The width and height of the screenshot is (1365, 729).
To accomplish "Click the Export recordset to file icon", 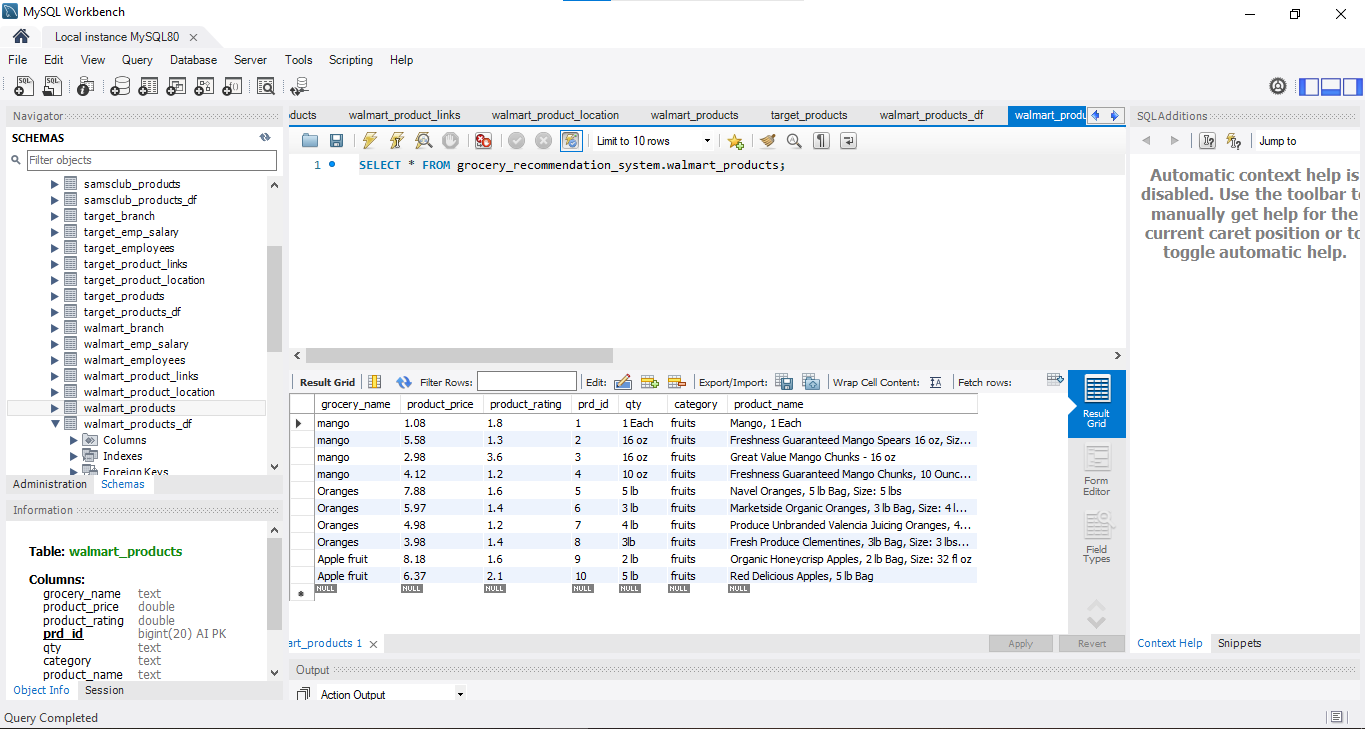I will 784,381.
